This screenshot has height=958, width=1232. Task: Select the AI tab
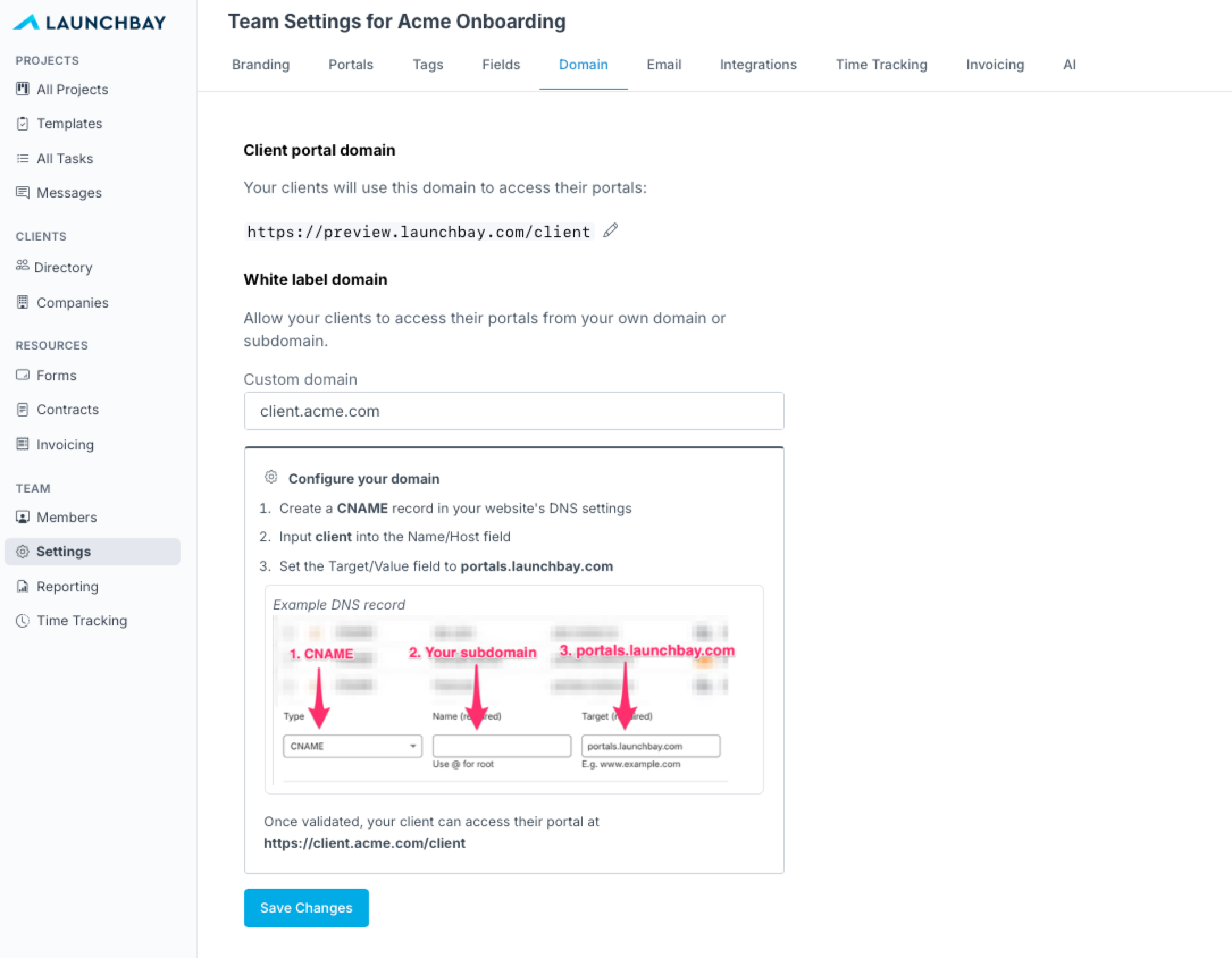click(x=1069, y=65)
